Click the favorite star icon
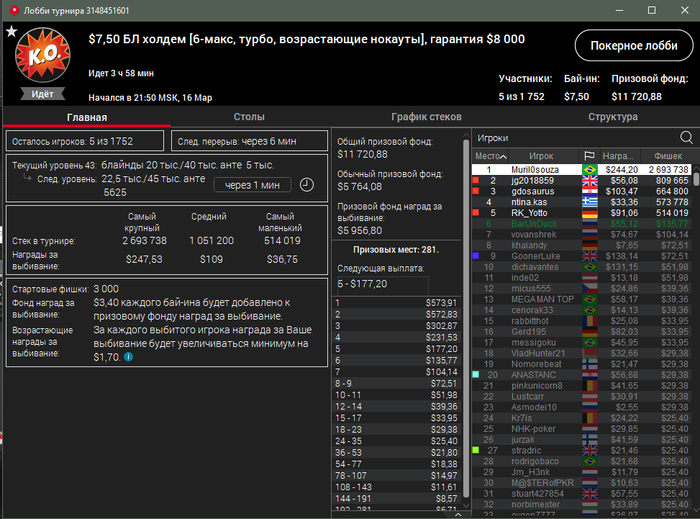 pyautogui.click(x=11, y=31)
